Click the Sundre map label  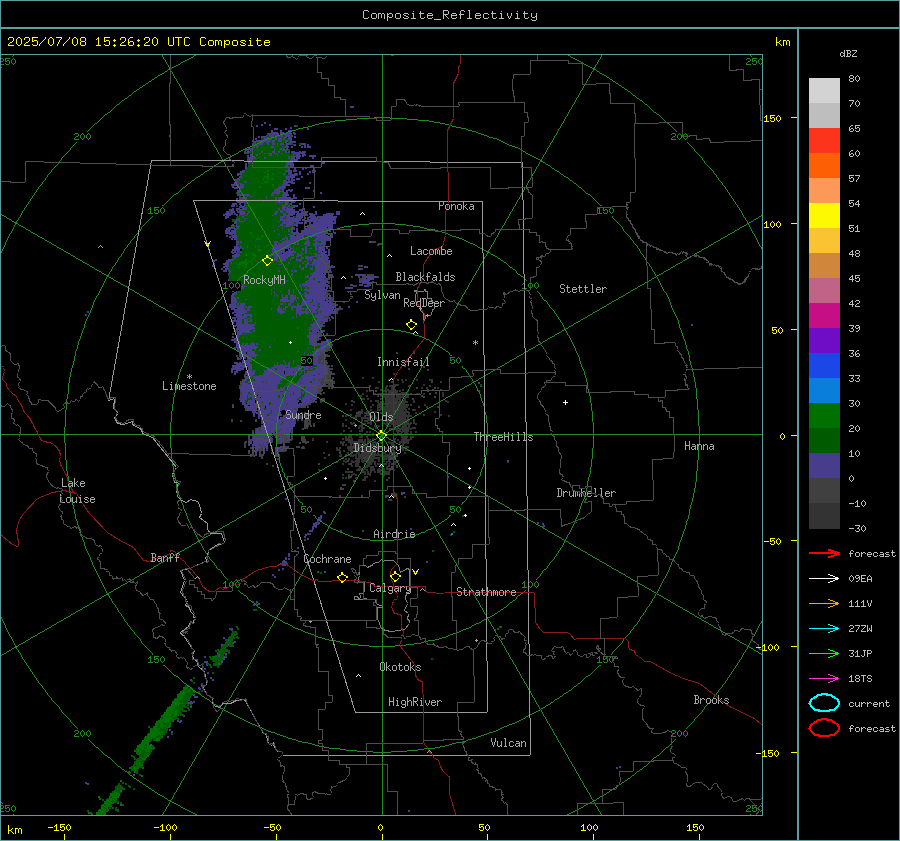coord(303,414)
